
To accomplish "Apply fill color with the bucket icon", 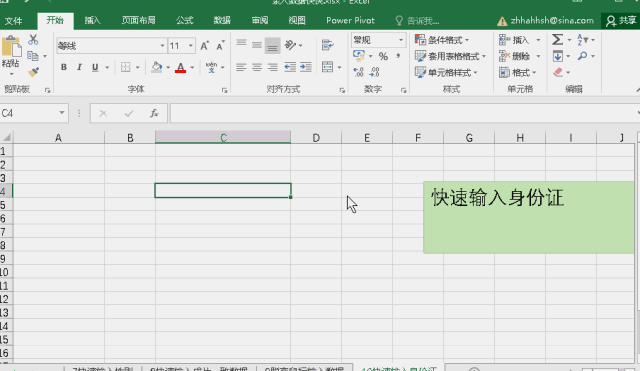I will (x=156, y=67).
